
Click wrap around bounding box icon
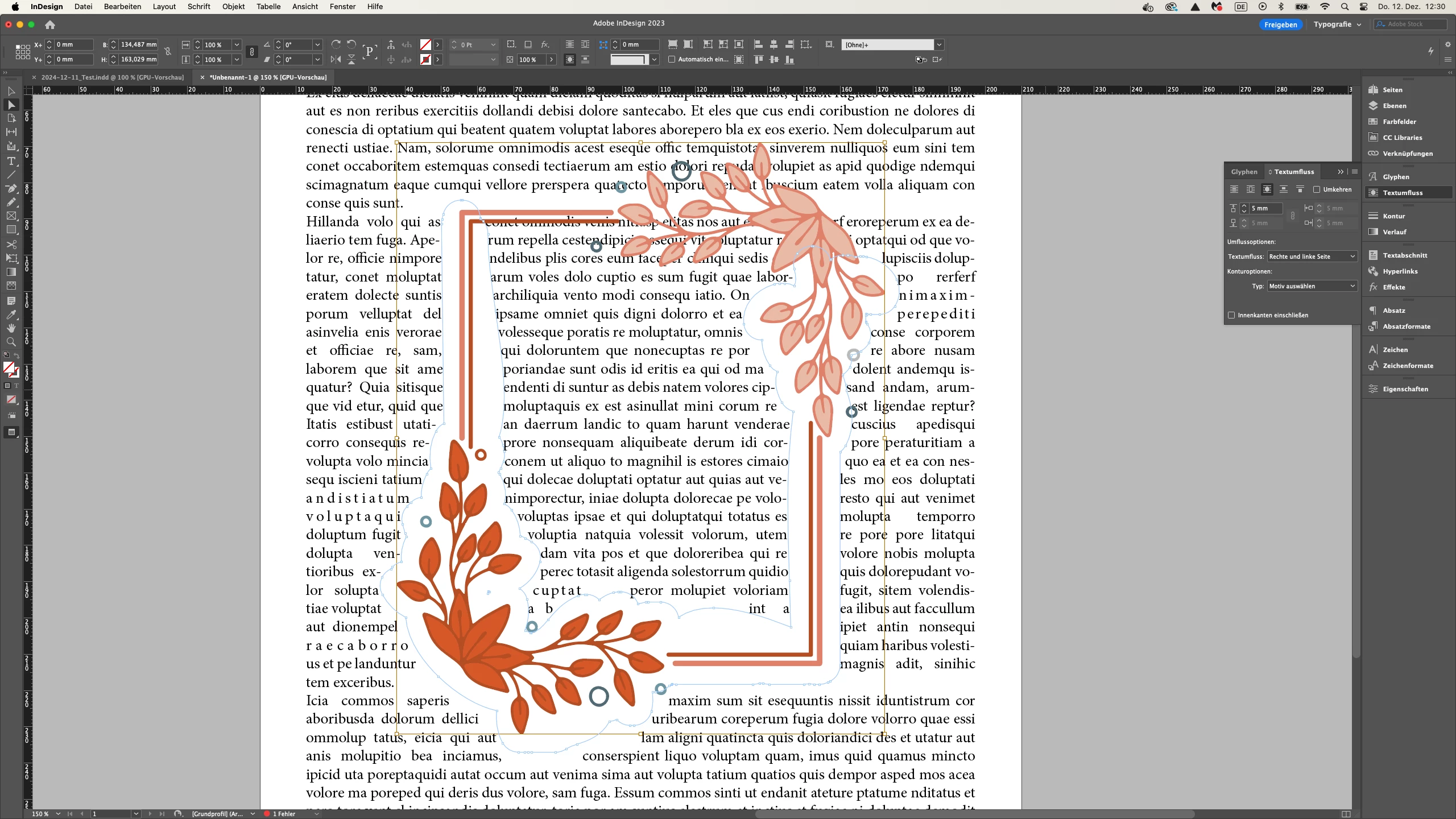coord(1250,189)
